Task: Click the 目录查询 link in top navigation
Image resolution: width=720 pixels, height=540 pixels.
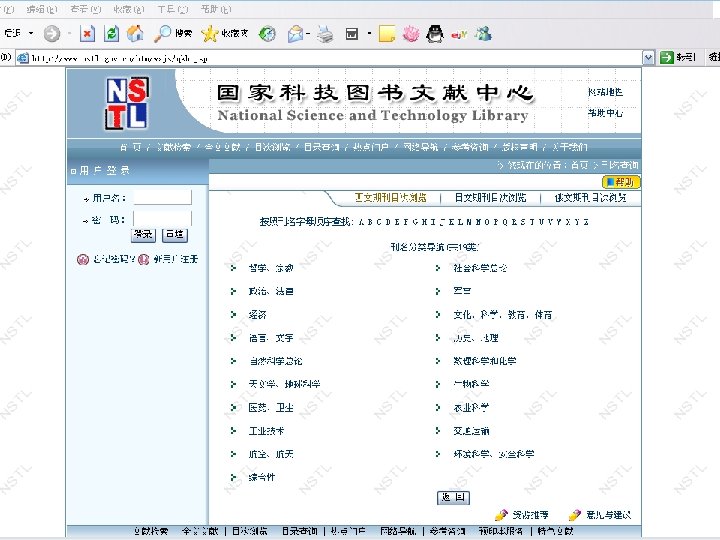Action: click(x=321, y=147)
